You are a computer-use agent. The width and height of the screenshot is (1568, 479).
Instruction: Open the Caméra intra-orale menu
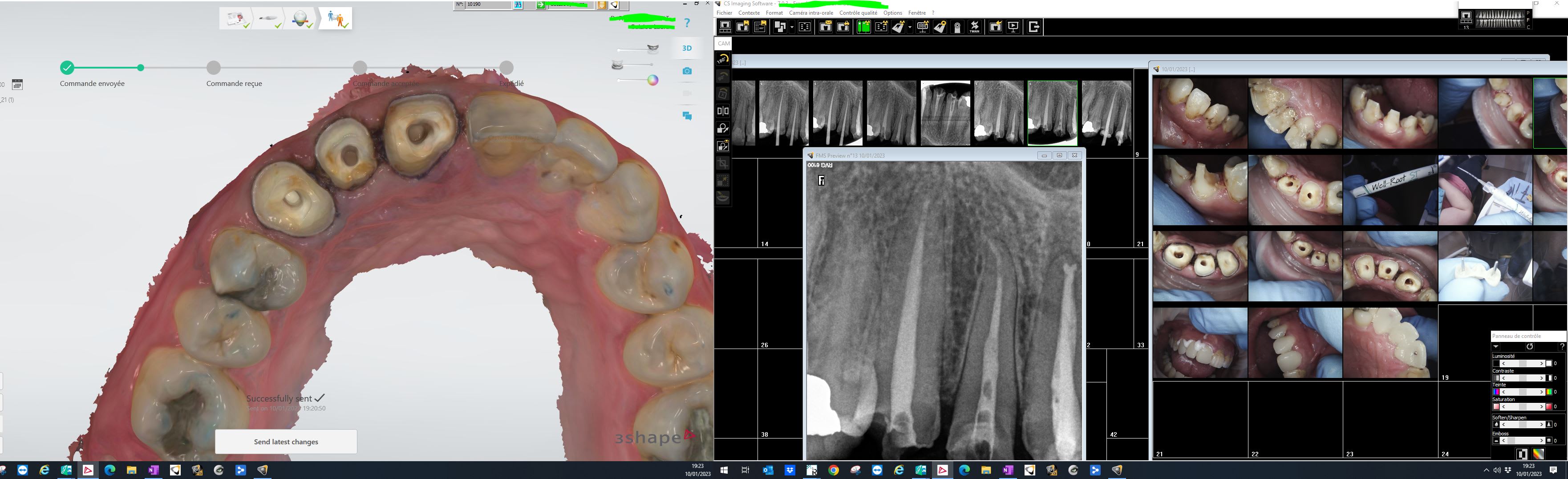pyautogui.click(x=811, y=13)
